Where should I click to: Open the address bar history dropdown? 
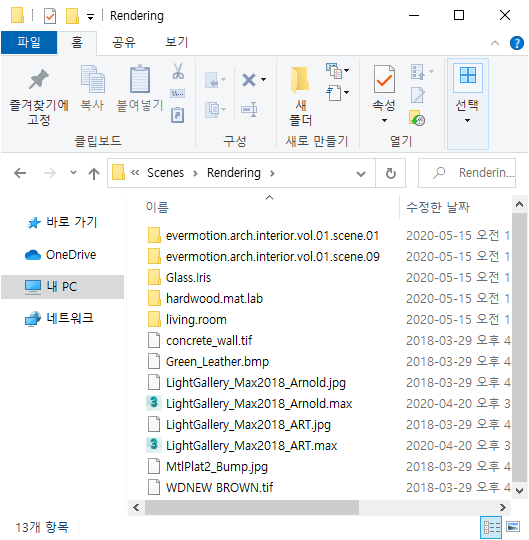(361, 174)
